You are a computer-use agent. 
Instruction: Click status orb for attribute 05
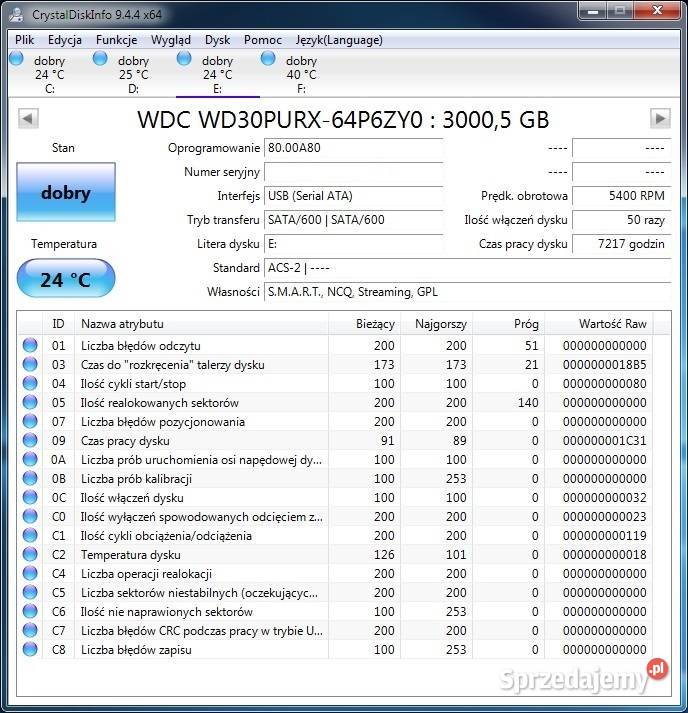point(30,403)
